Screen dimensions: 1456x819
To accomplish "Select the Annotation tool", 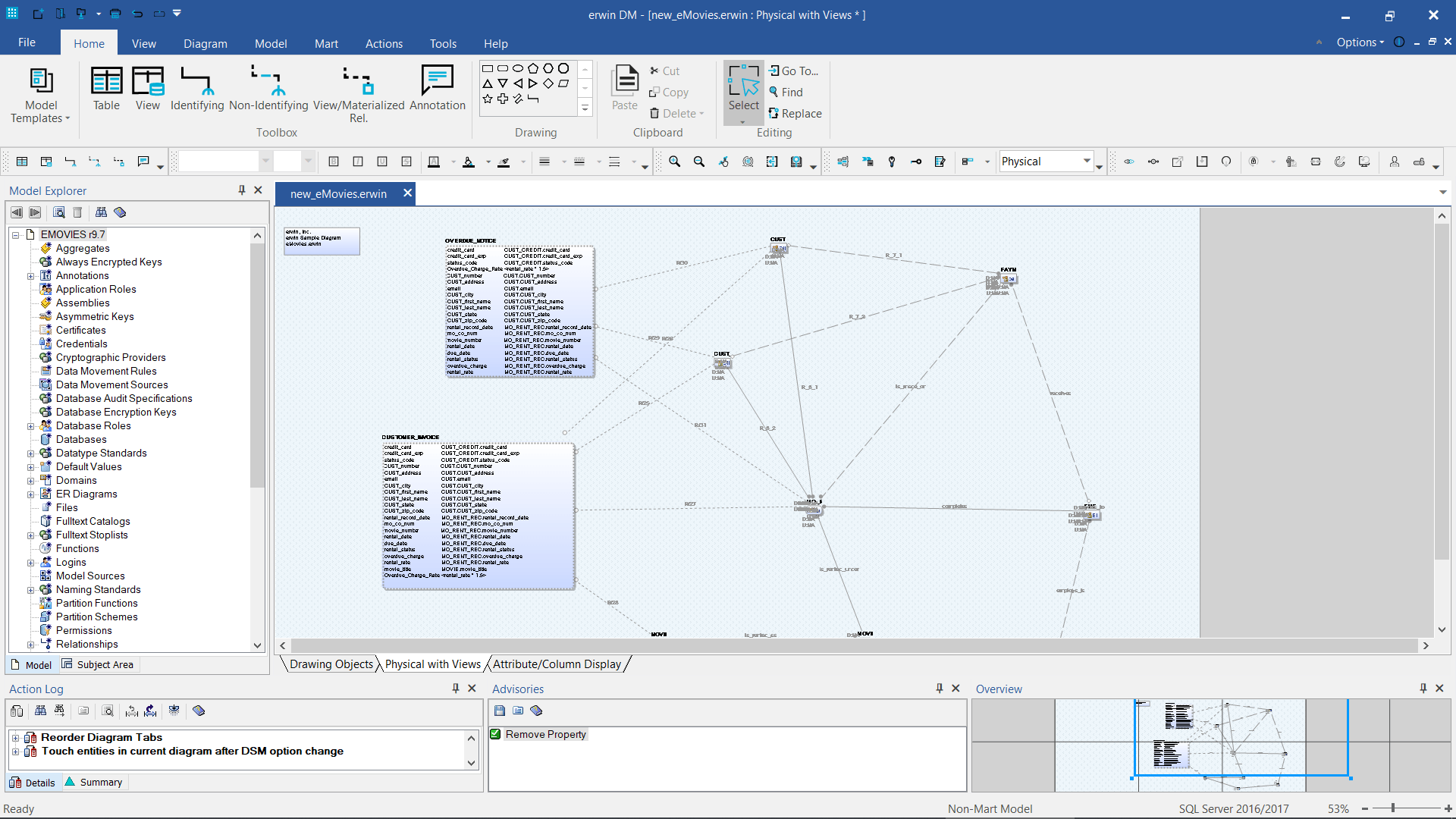I will tap(437, 88).
